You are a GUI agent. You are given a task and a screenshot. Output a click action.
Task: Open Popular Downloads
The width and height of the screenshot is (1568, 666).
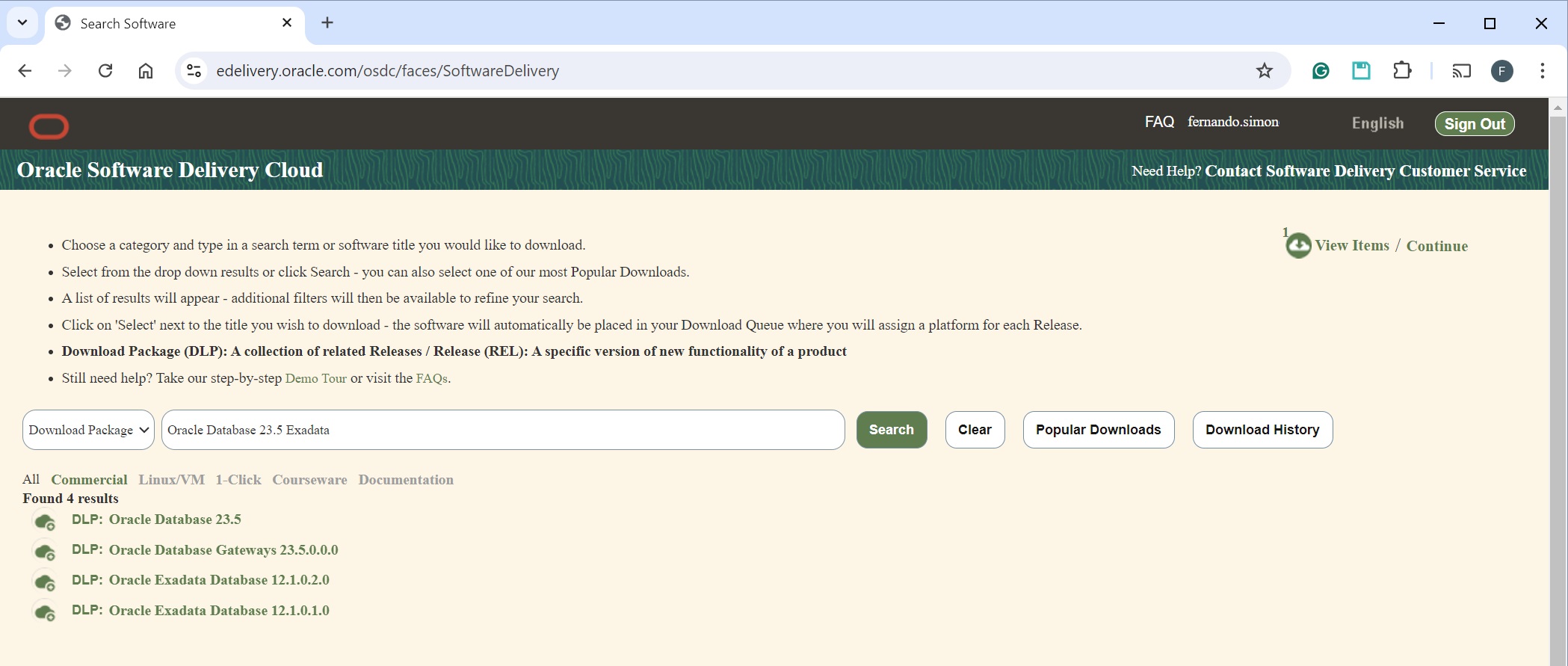1099,430
